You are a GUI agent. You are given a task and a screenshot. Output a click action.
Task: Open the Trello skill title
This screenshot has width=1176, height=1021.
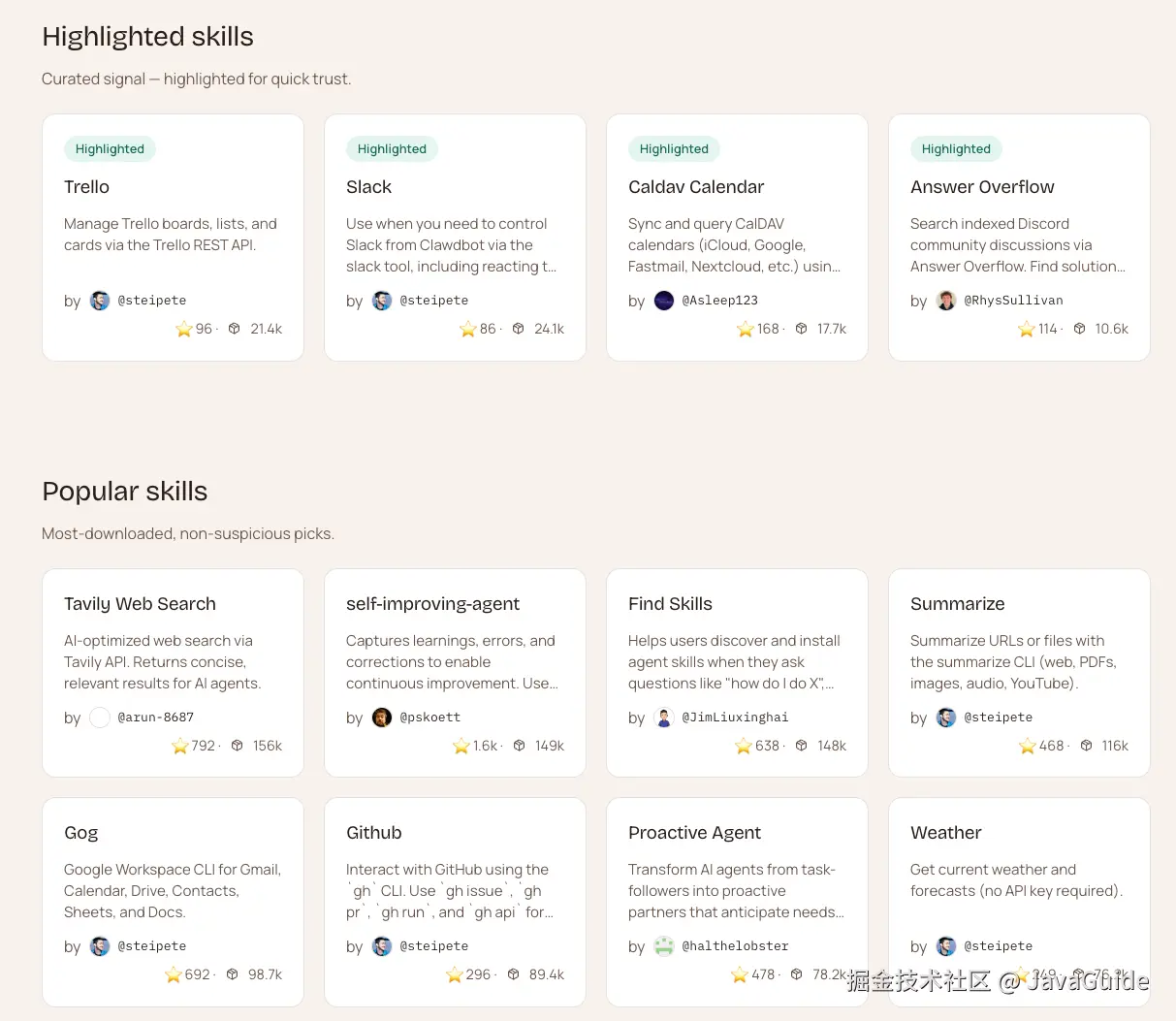point(86,187)
